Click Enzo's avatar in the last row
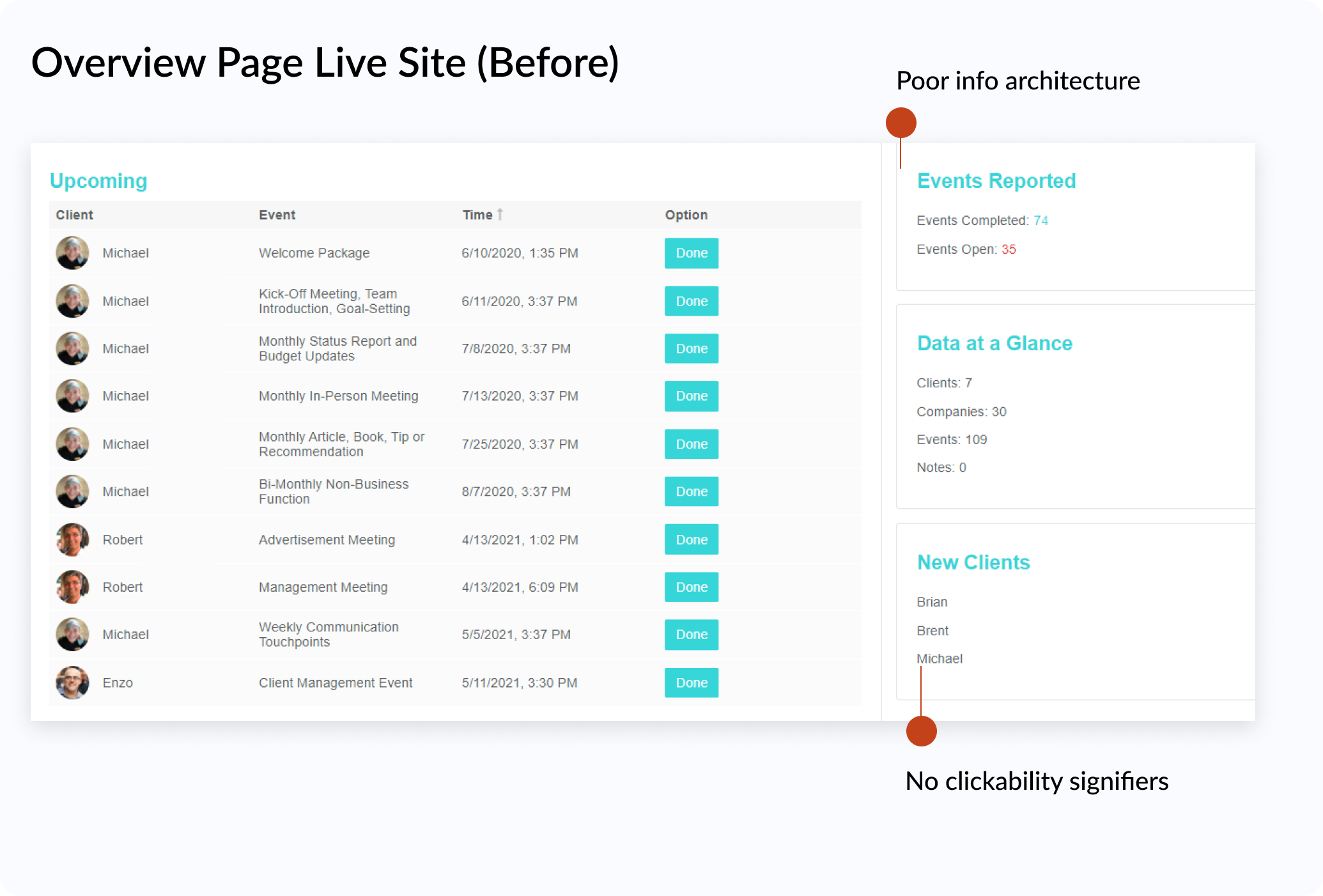Image resolution: width=1323 pixels, height=896 pixels. coord(72,683)
